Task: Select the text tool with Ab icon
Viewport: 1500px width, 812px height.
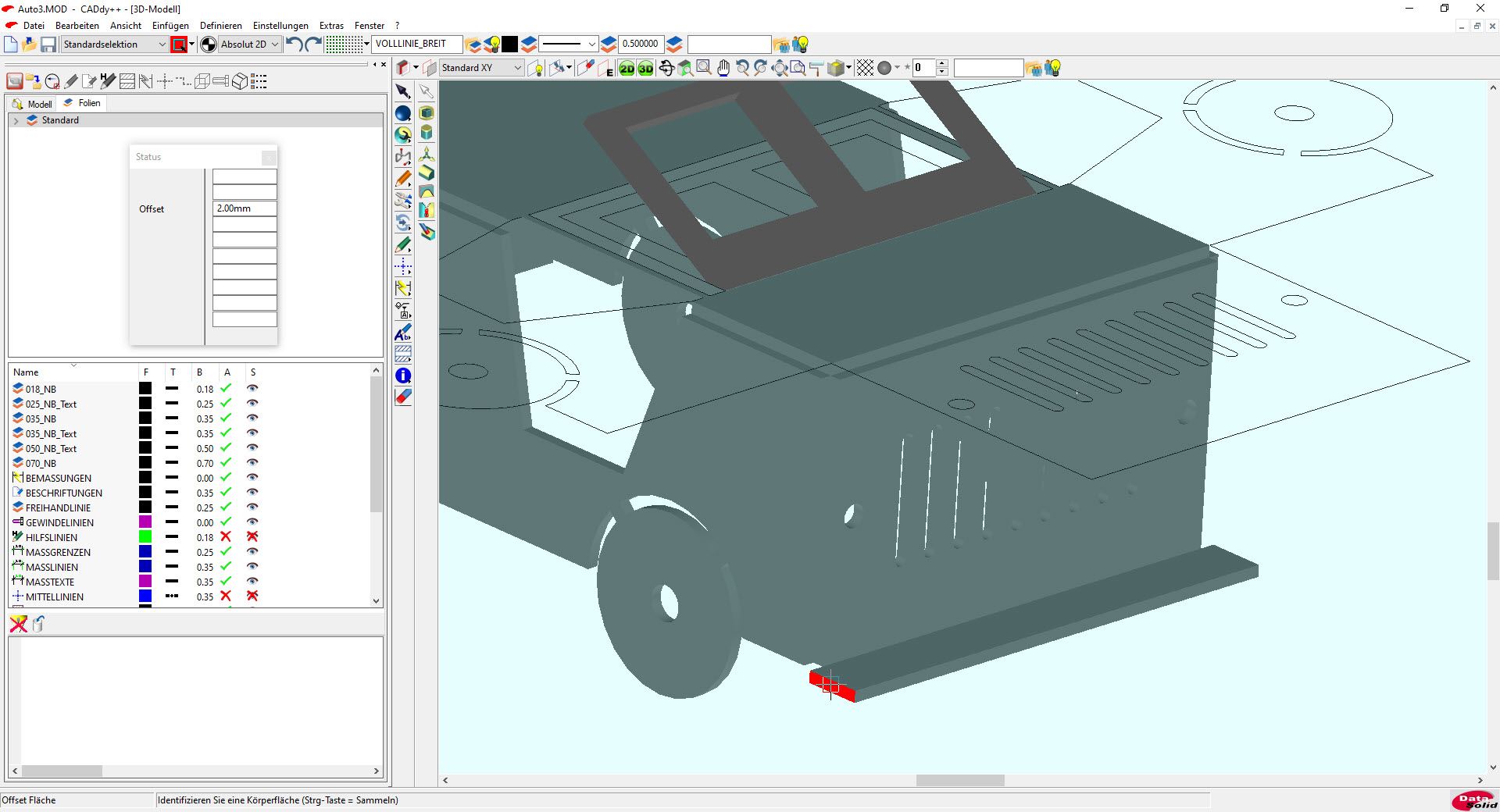Action: tap(403, 333)
